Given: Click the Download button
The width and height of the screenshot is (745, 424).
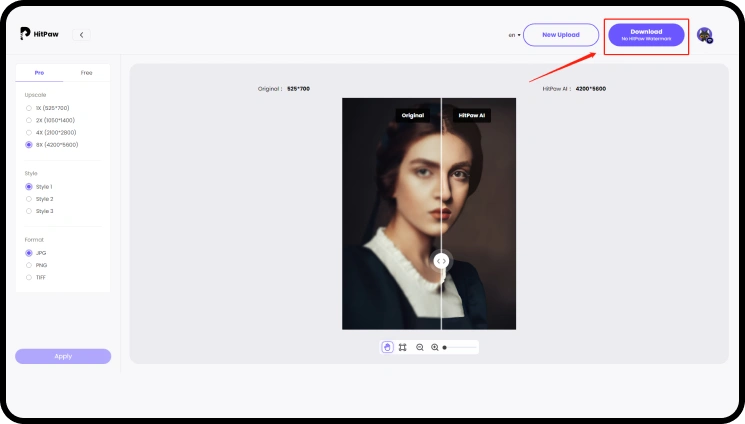Looking at the screenshot, I should pos(646,35).
